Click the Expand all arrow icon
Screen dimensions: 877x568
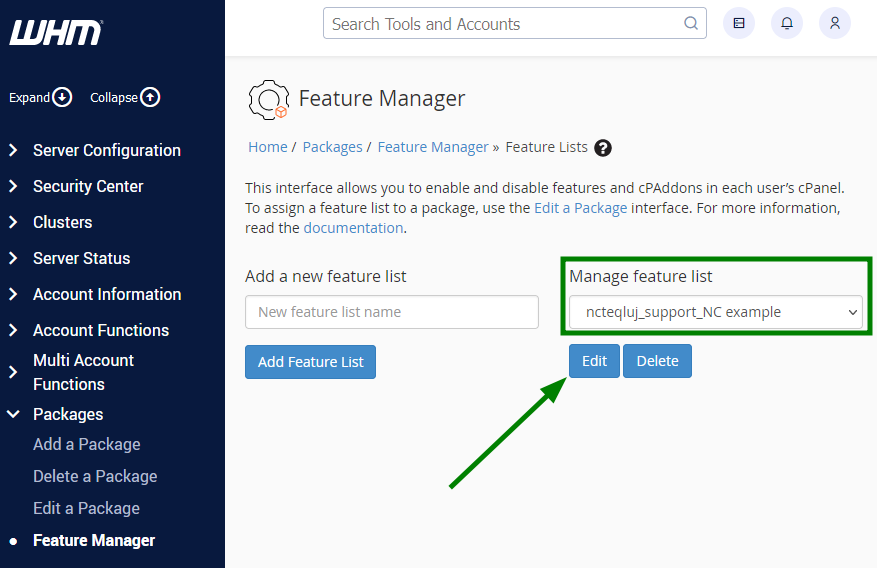click(x=62, y=97)
